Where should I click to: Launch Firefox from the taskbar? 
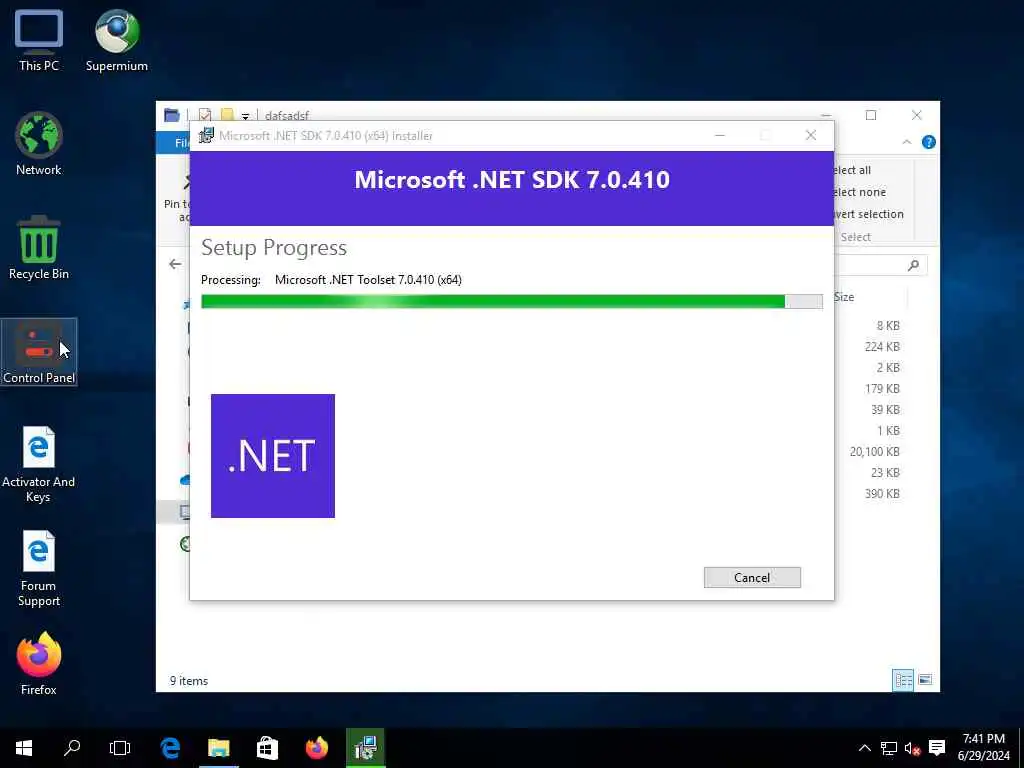coord(317,748)
